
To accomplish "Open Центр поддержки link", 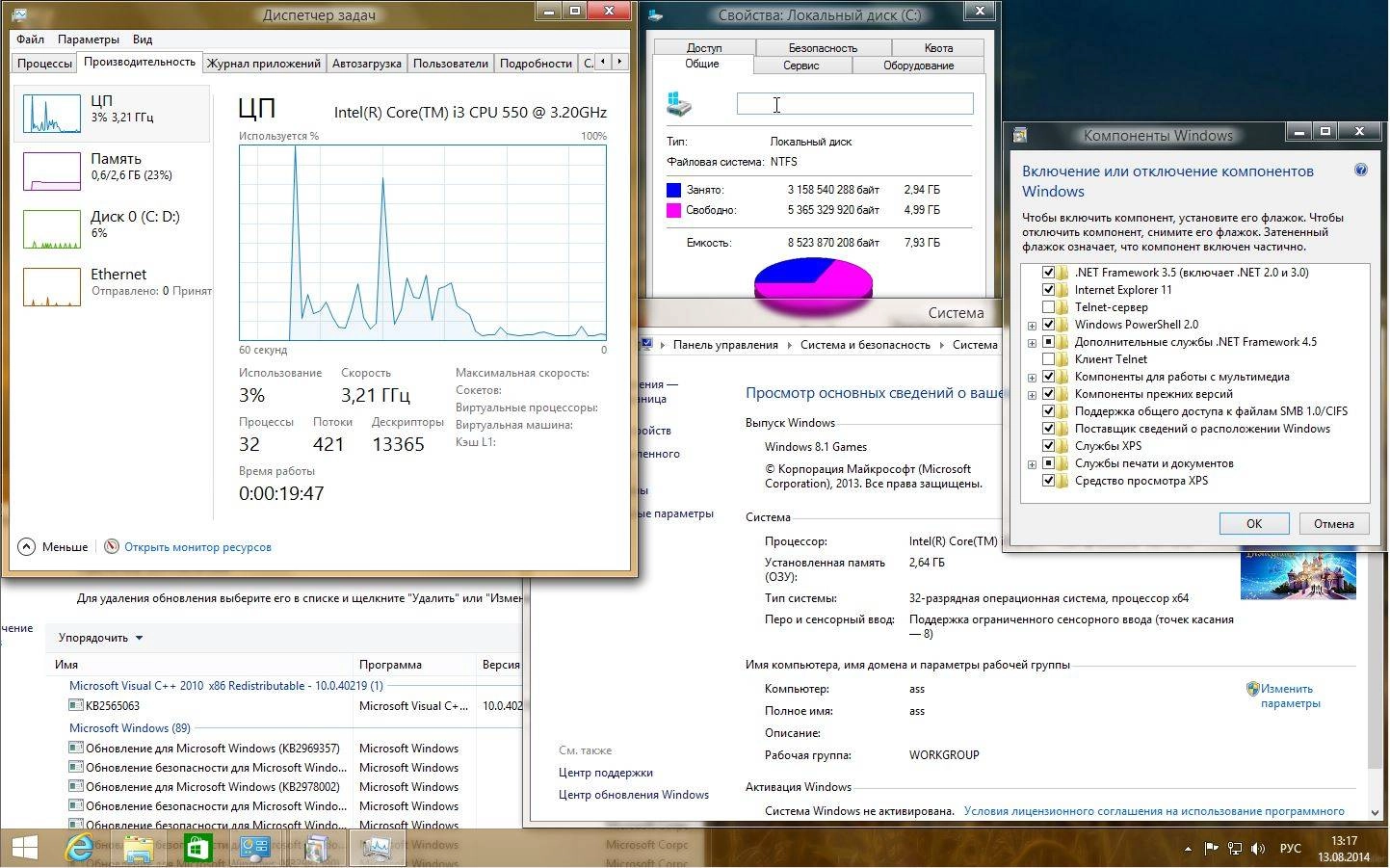I will tap(606, 772).
